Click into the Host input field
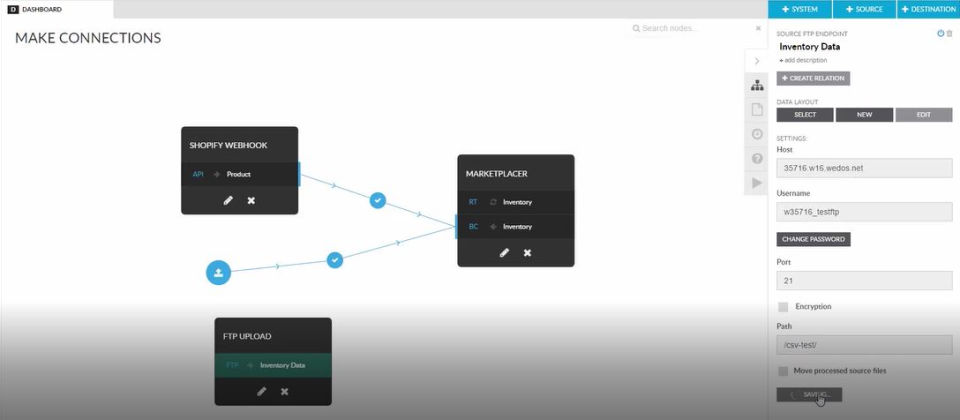960x420 pixels. coord(864,168)
